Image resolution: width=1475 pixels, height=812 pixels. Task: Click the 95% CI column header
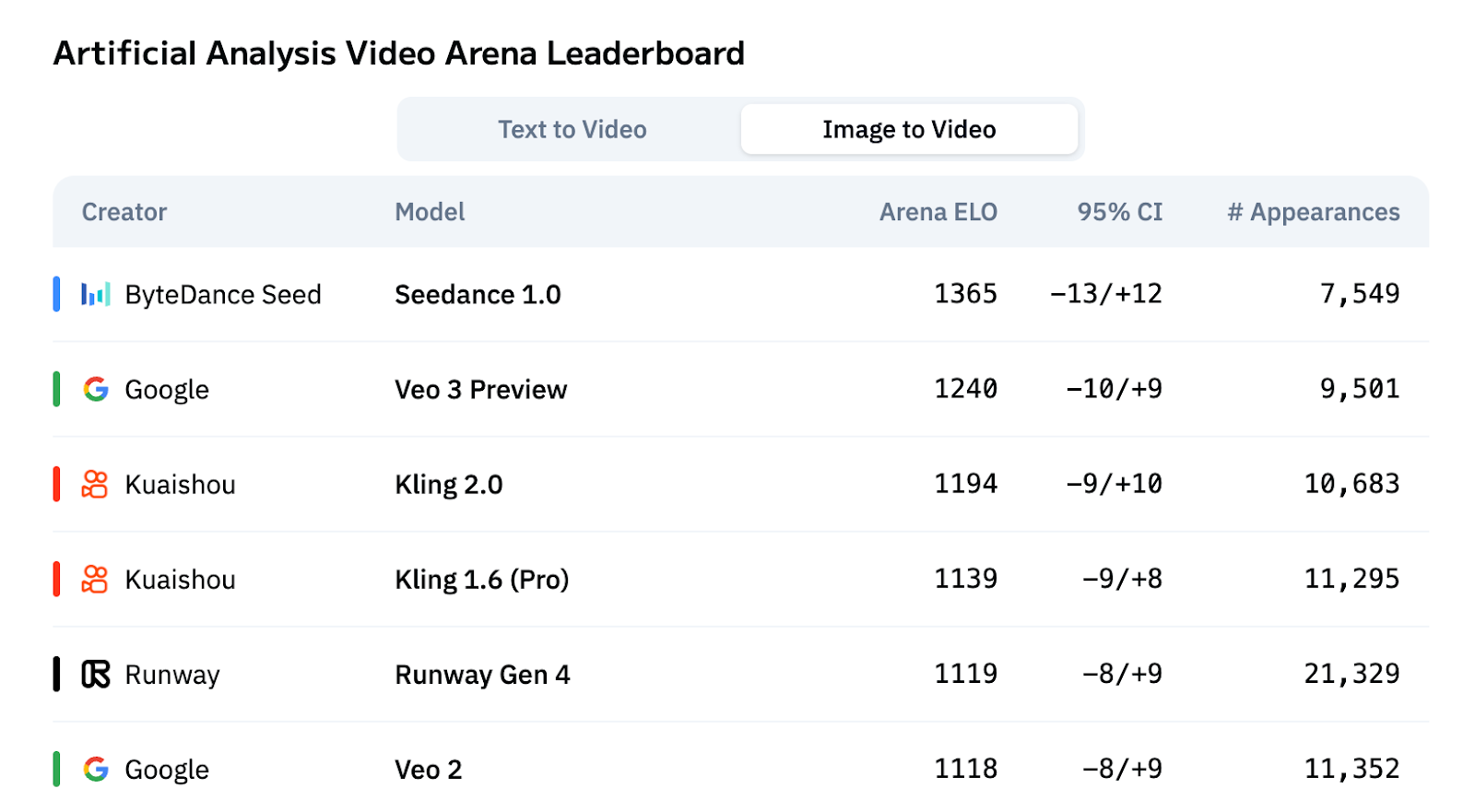tap(1120, 212)
